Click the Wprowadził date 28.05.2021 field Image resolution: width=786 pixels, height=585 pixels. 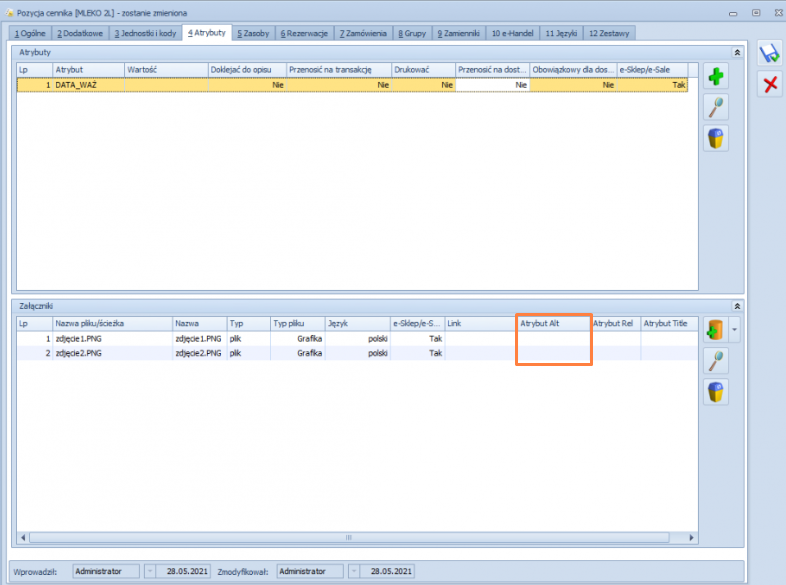(x=183, y=571)
